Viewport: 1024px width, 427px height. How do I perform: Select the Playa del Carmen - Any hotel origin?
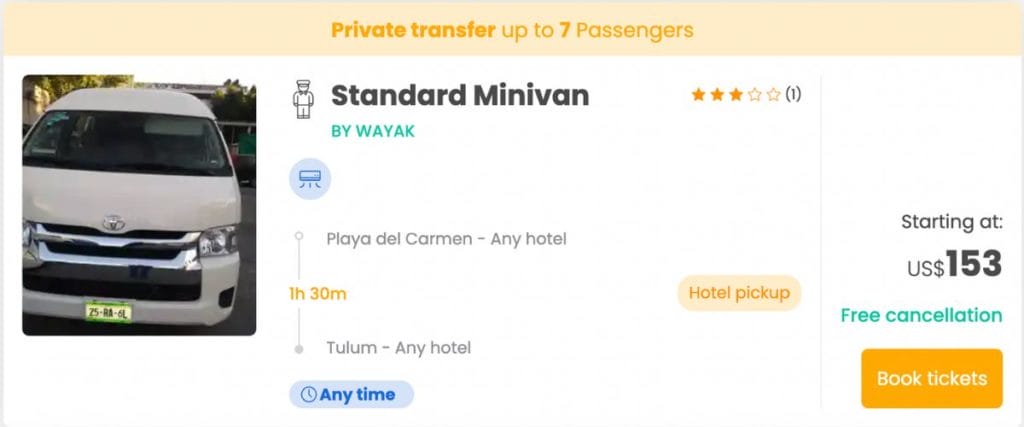click(446, 239)
